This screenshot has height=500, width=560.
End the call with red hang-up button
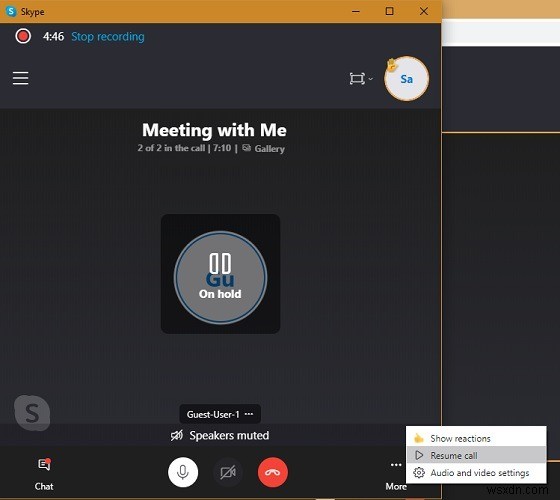[x=273, y=472]
